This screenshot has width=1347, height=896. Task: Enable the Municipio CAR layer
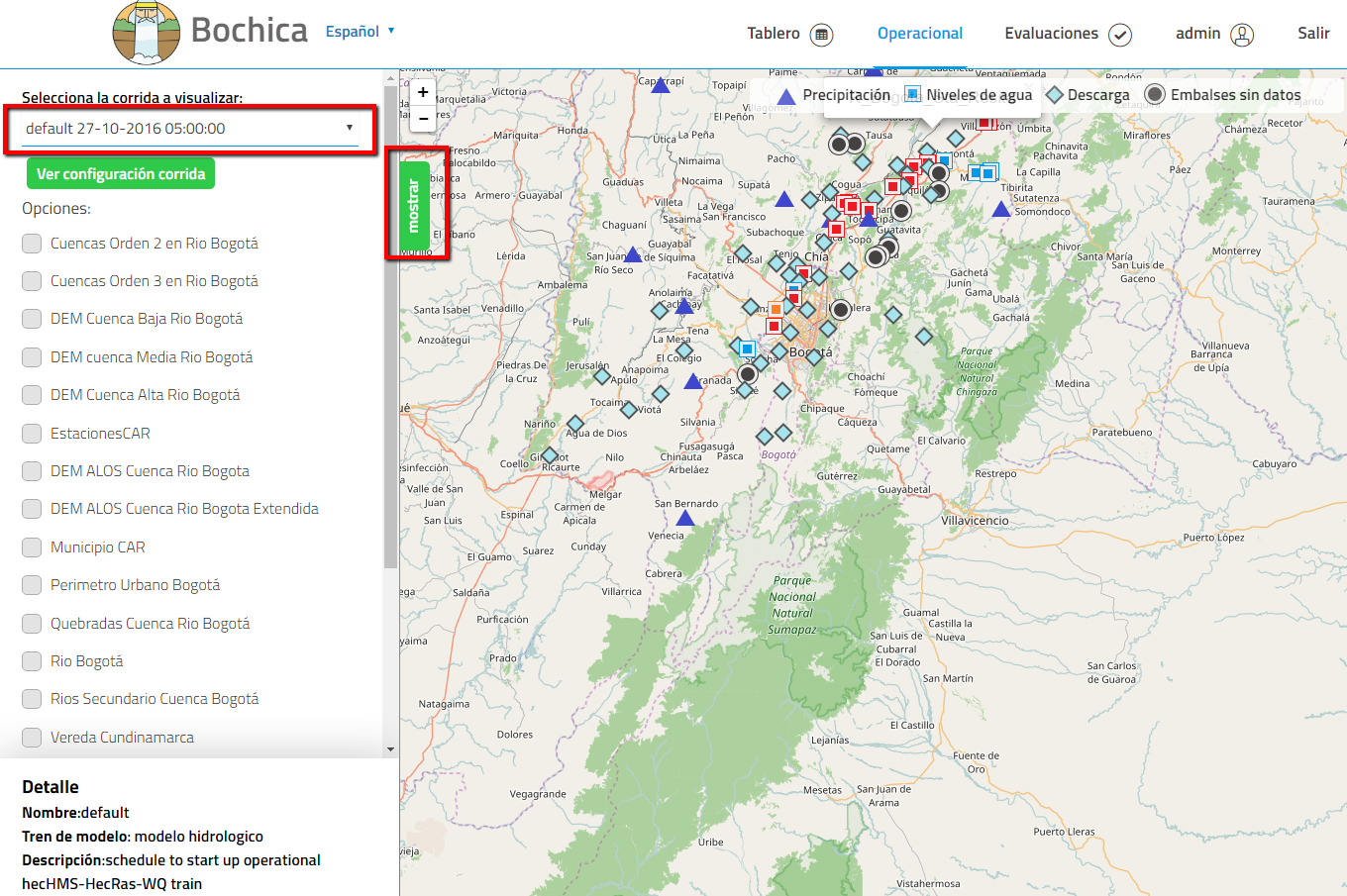[32, 548]
